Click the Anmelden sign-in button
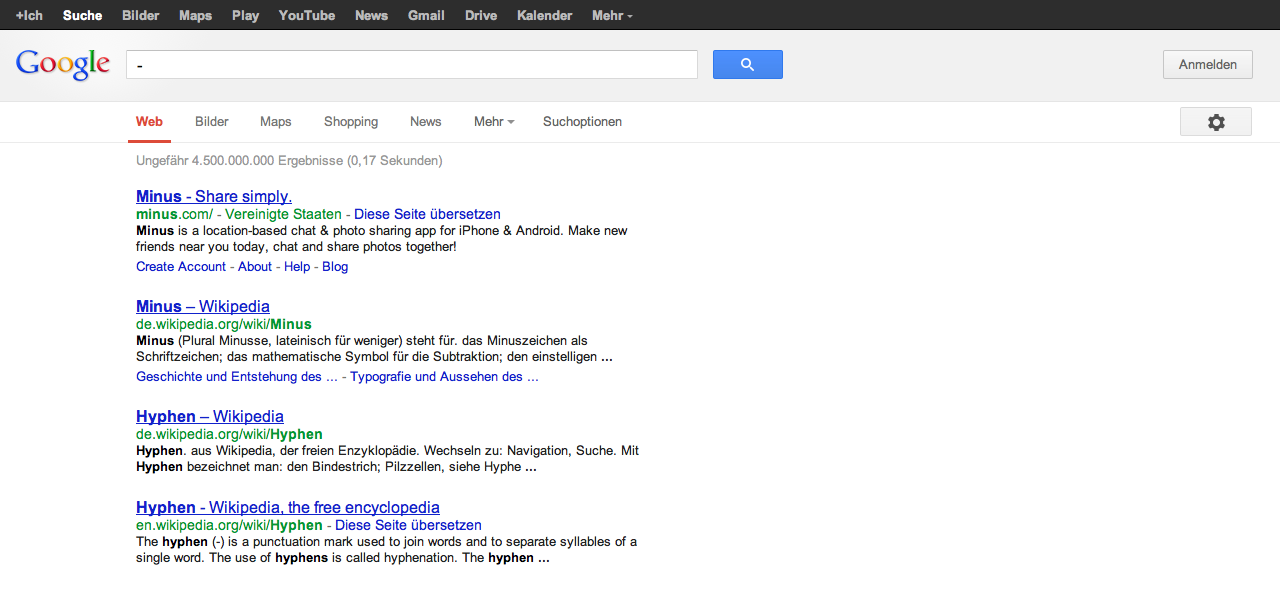The image size is (1280, 592). pos(1207,65)
